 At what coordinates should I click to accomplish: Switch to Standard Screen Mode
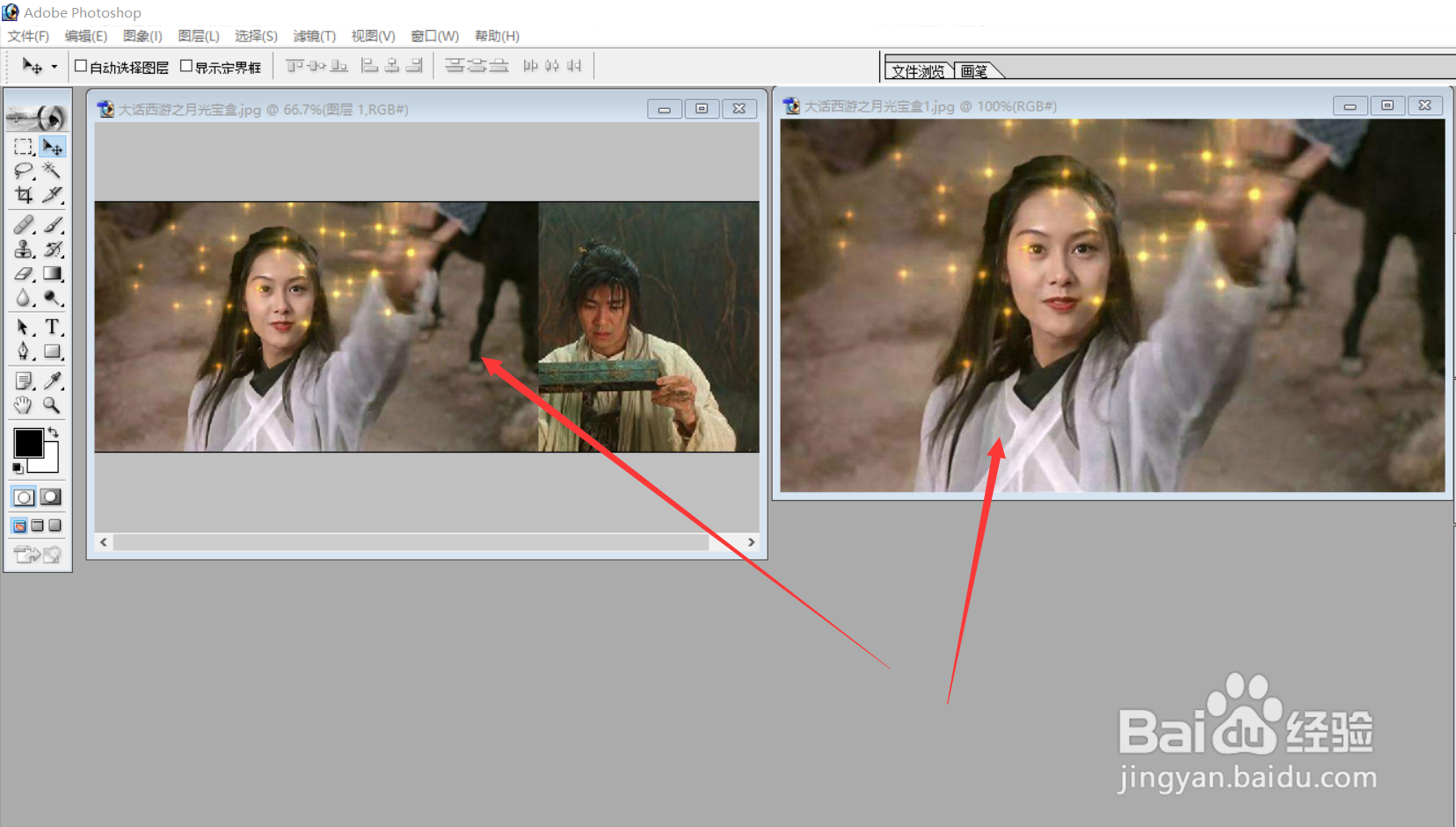pos(19,526)
